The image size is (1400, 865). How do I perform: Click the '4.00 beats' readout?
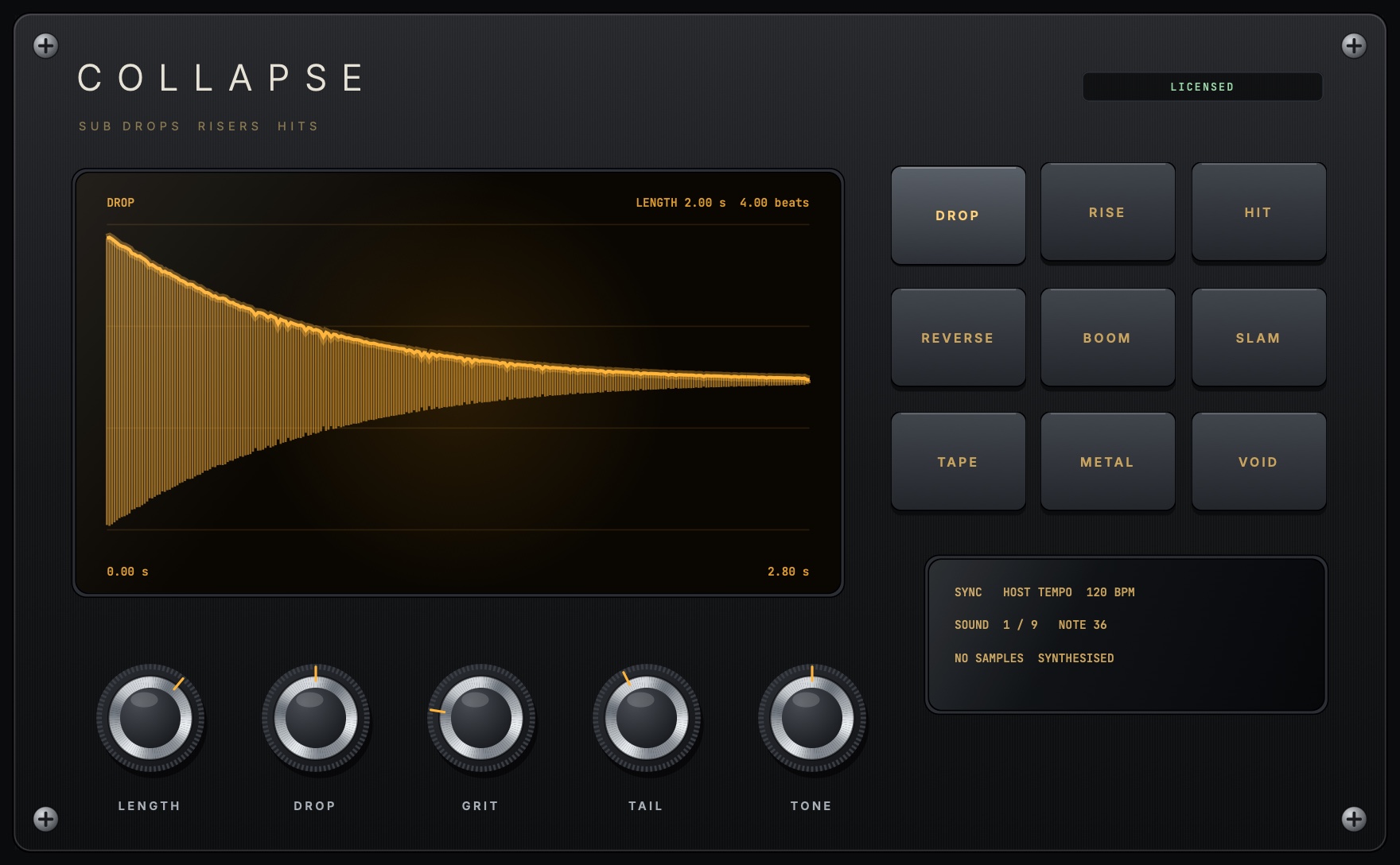point(774,203)
